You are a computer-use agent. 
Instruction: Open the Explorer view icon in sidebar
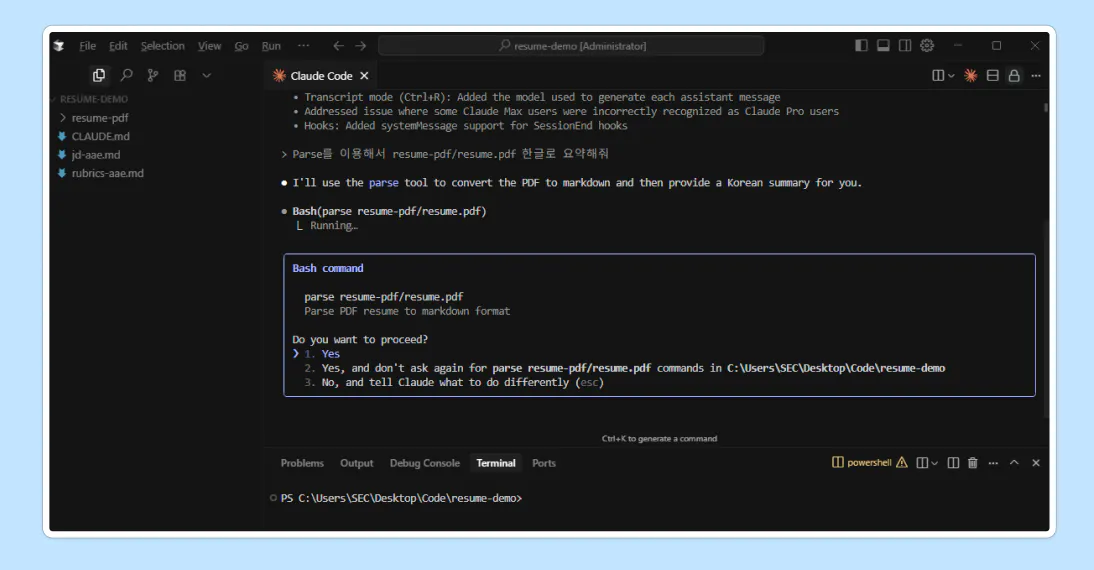click(x=99, y=75)
